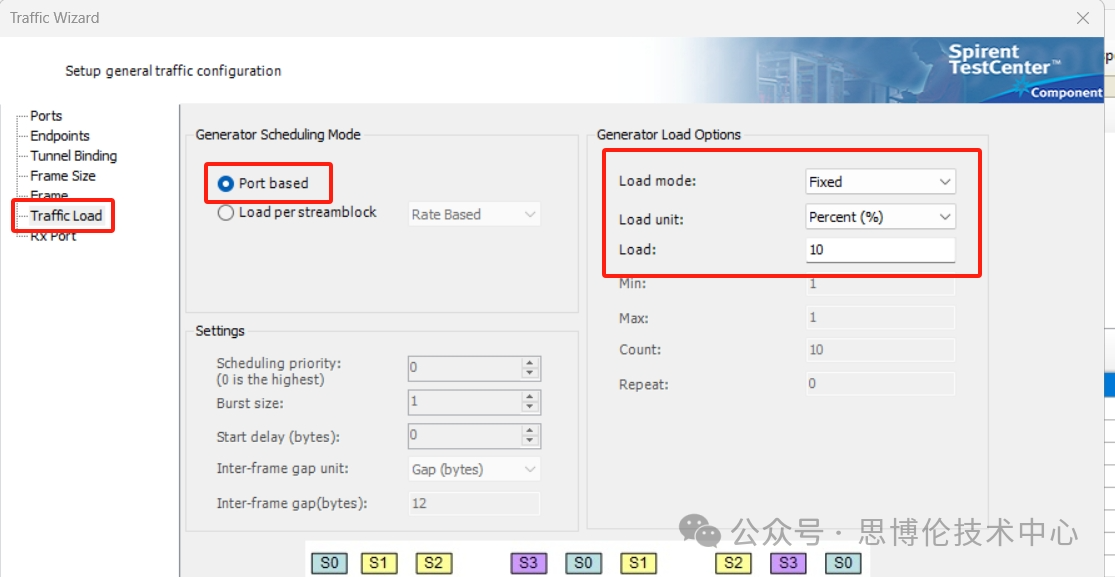The width and height of the screenshot is (1115, 577).
Task: Go to Endpoints step in tree
Action: click(x=60, y=136)
